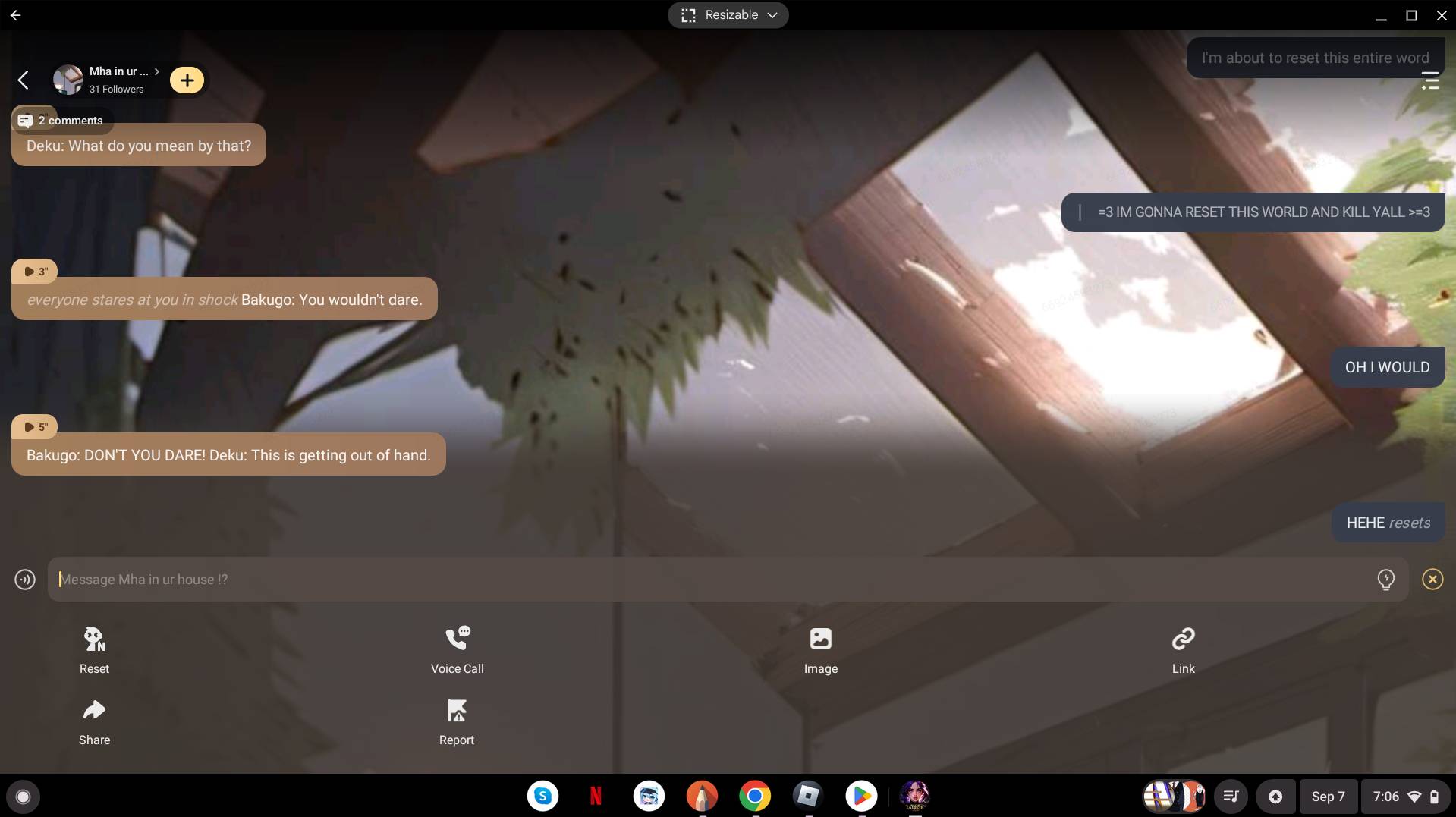Close the extra options panel

tap(1432, 580)
